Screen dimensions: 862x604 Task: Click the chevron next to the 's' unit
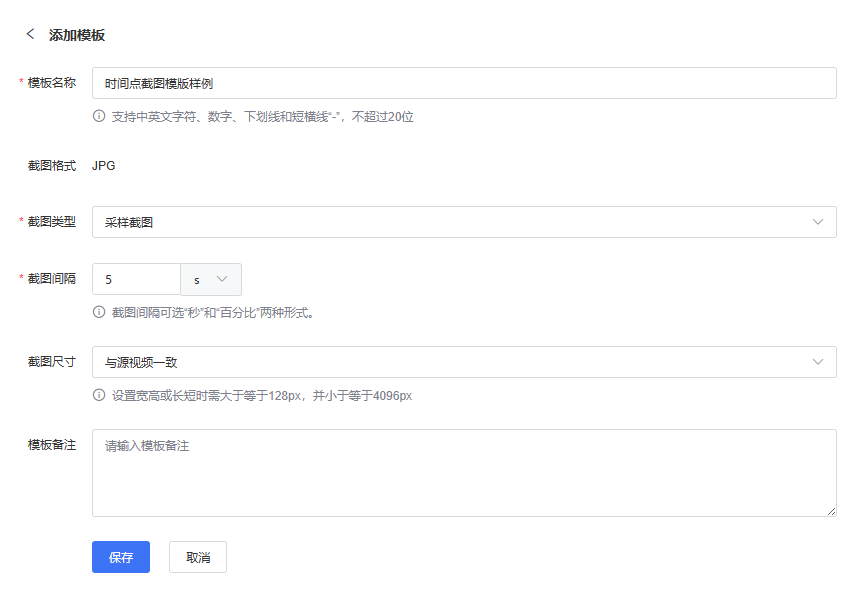(x=222, y=279)
